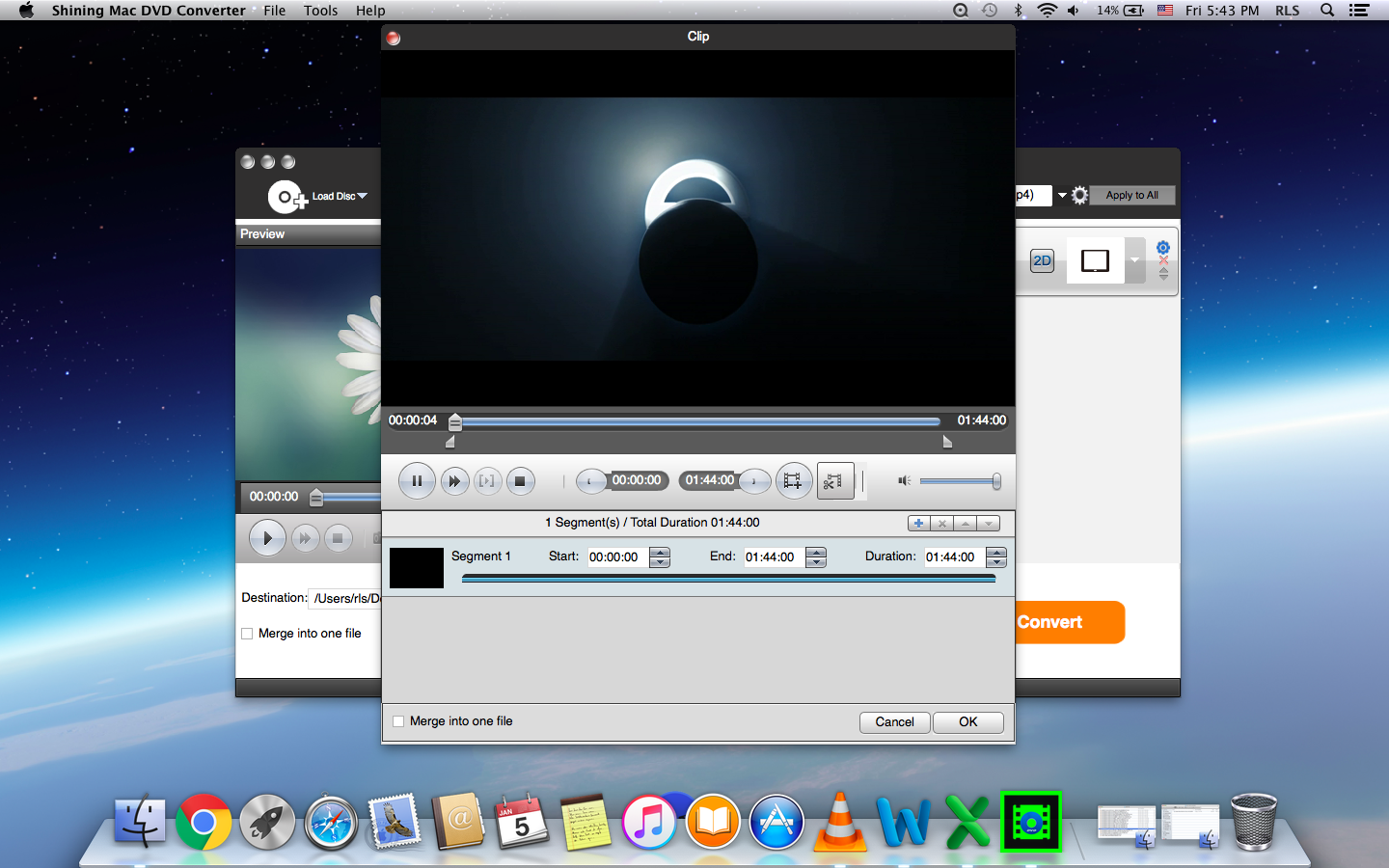Open the Help menu
The image size is (1389, 868).
pyautogui.click(x=370, y=11)
